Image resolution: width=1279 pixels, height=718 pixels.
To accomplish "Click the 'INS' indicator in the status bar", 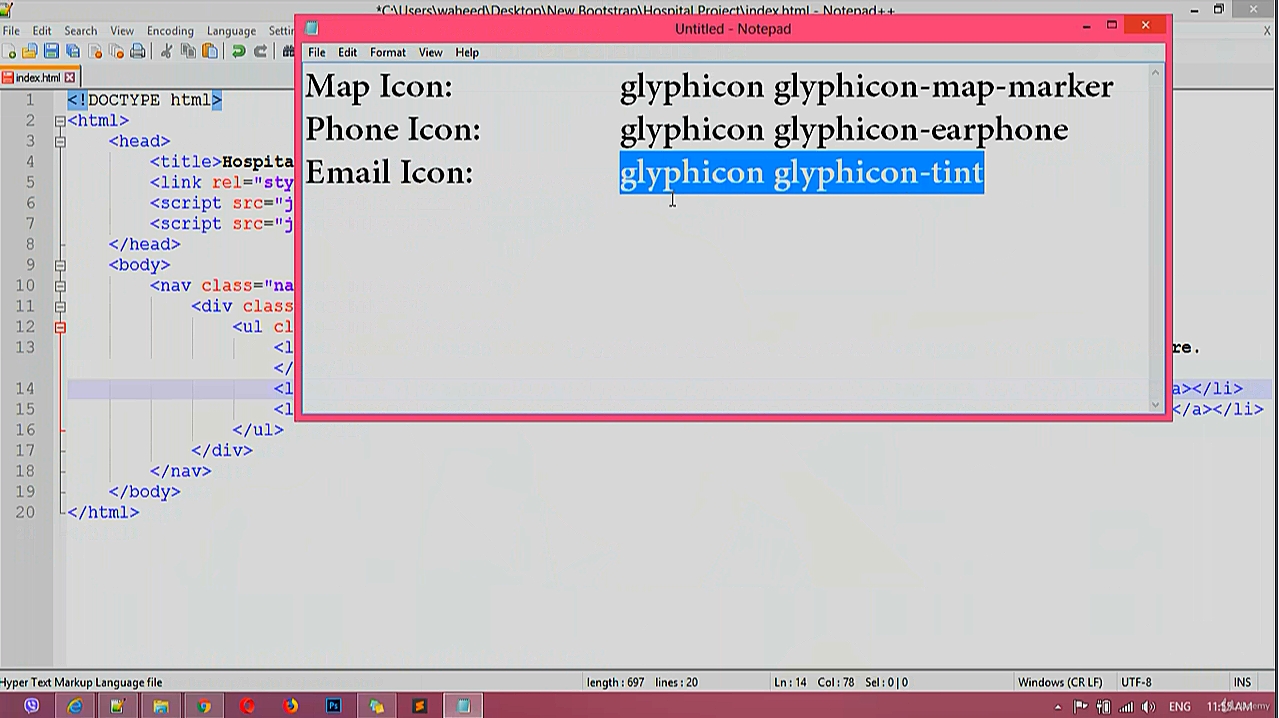I will (x=1242, y=682).
